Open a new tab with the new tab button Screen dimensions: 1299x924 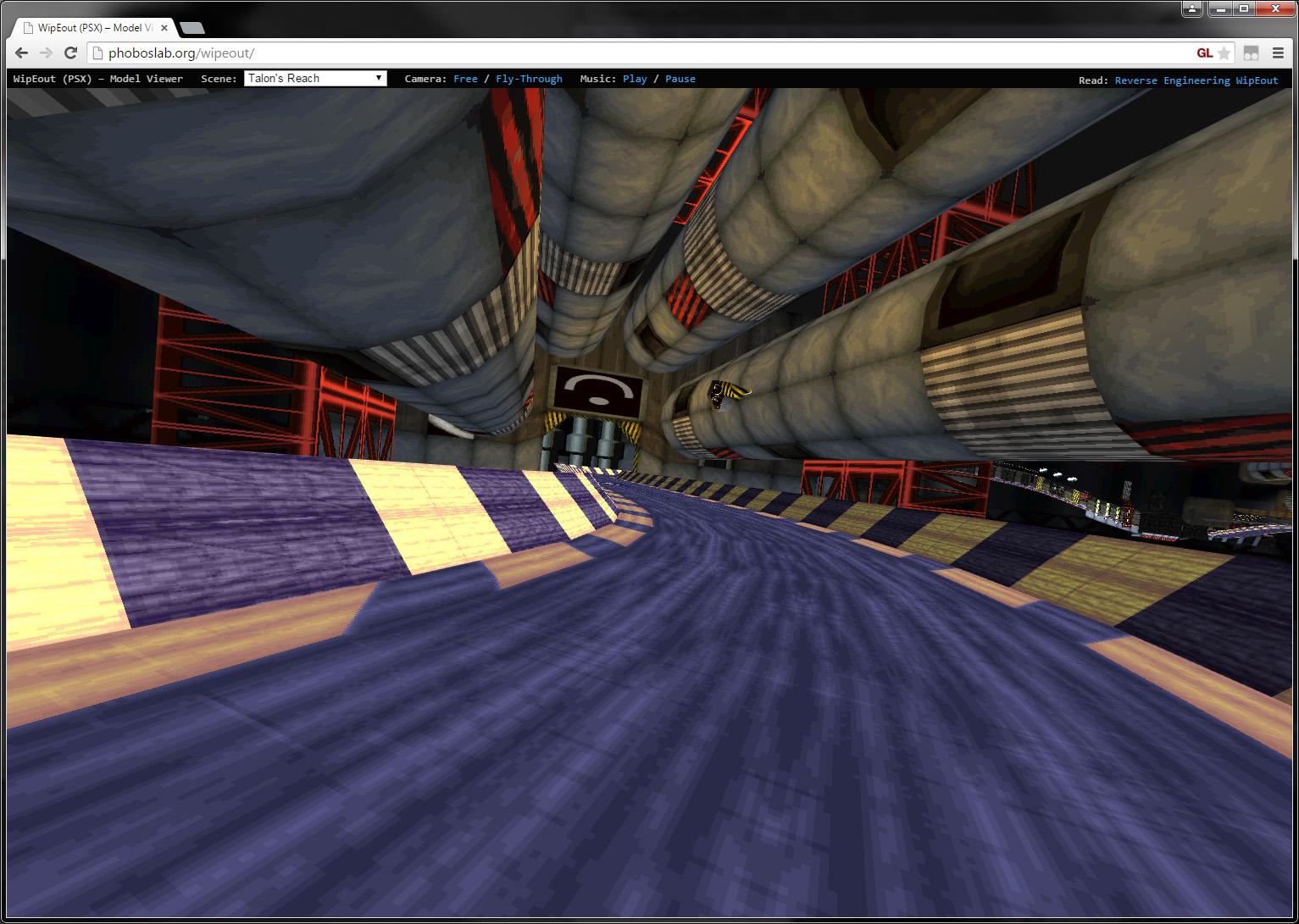[192, 28]
